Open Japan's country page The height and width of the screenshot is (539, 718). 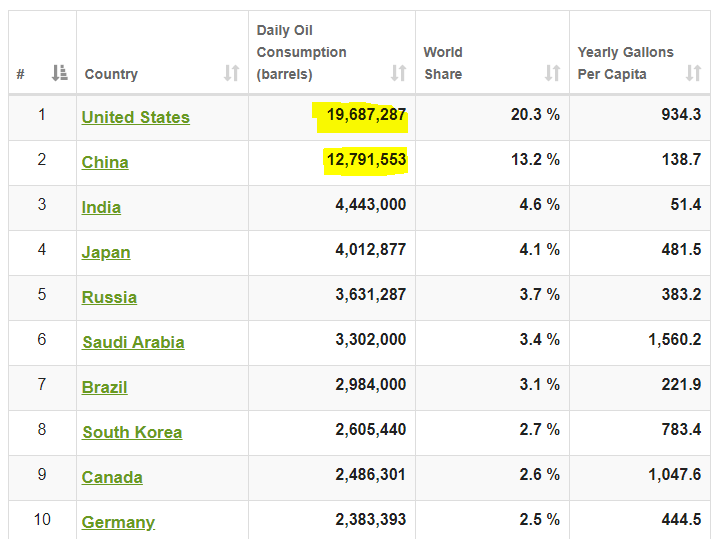pos(106,252)
